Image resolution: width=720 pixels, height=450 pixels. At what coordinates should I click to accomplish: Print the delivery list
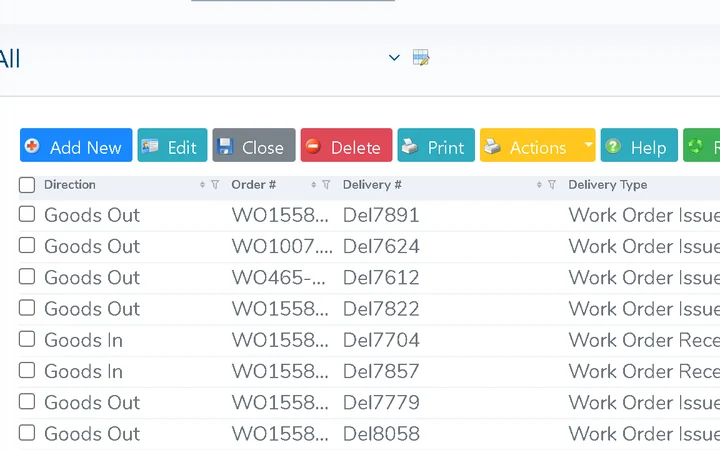point(436,145)
